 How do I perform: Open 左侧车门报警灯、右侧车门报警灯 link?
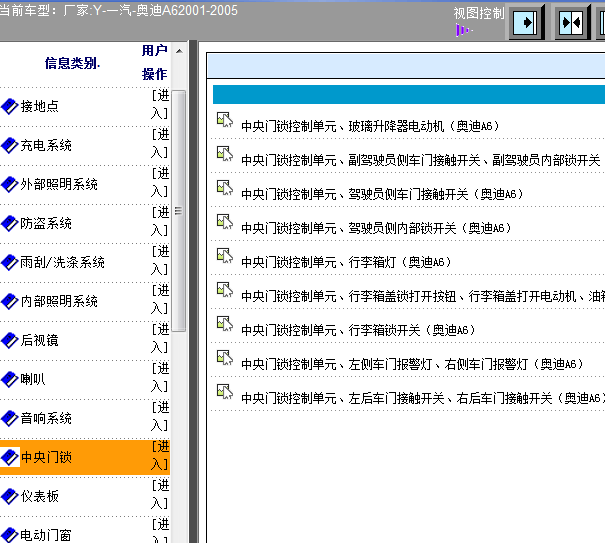[412, 364]
